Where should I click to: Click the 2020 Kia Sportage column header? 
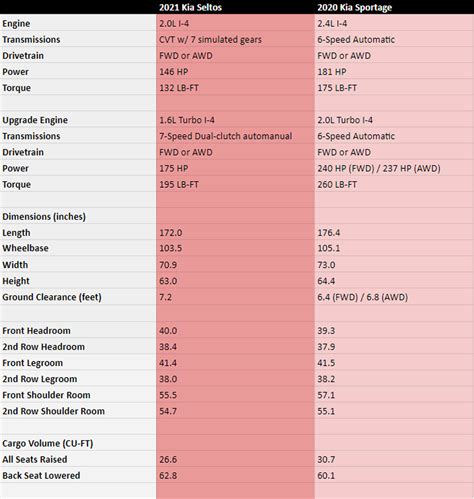(x=355, y=7)
